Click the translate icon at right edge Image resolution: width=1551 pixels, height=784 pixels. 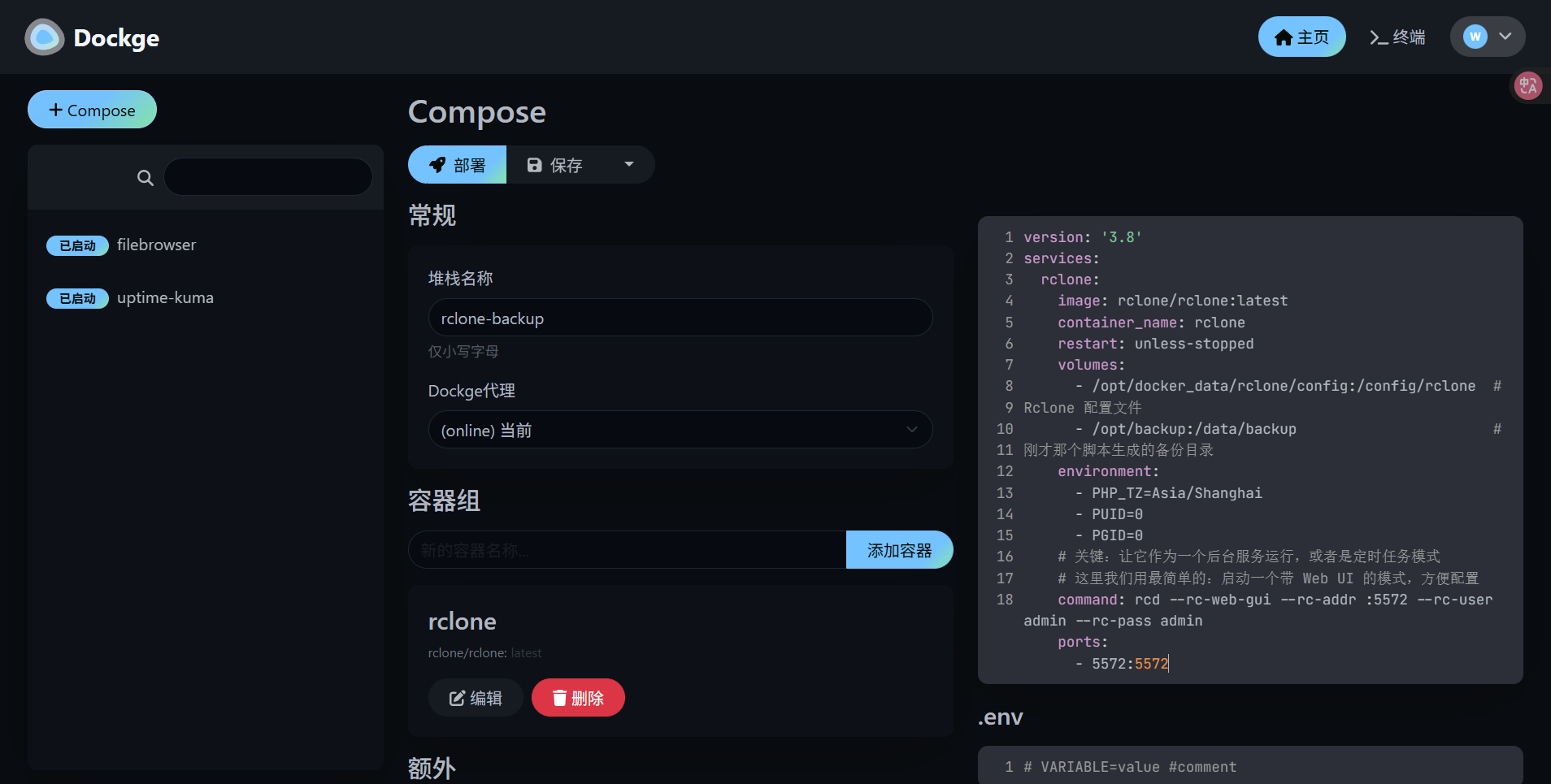click(1528, 85)
